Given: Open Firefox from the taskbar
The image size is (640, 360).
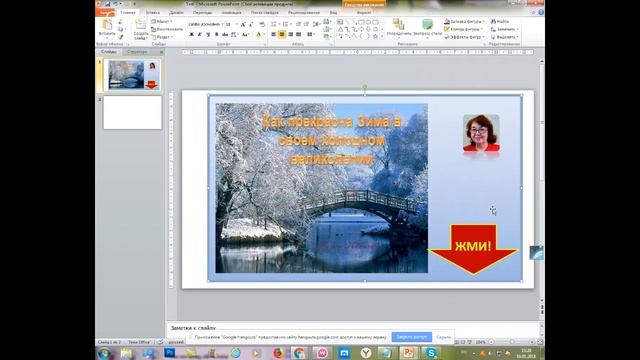Looking at the screenshot, I should coord(279,353).
